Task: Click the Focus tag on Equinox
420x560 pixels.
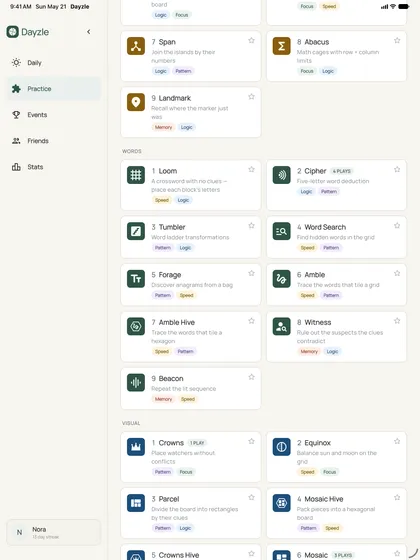Action: [x=329, y=472]
